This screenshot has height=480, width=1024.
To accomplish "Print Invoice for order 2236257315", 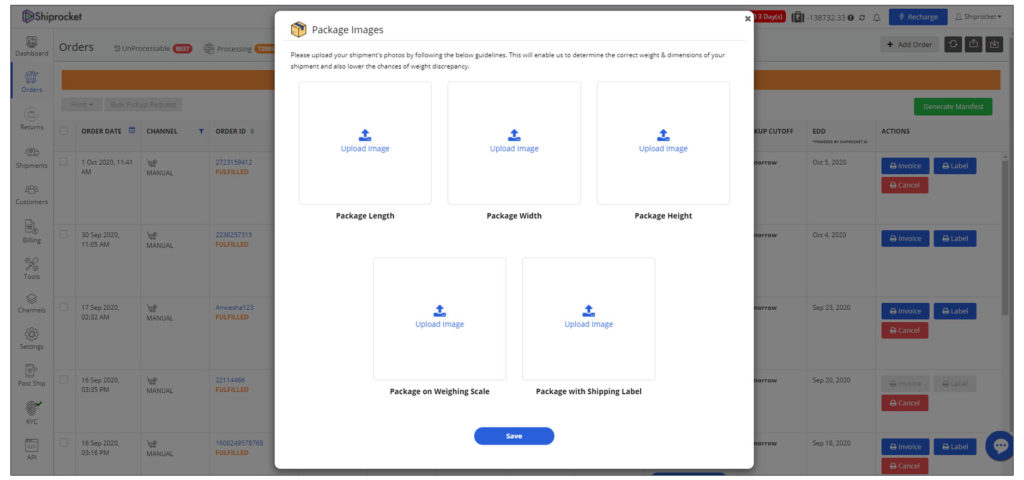I will [x=905, y=238].
